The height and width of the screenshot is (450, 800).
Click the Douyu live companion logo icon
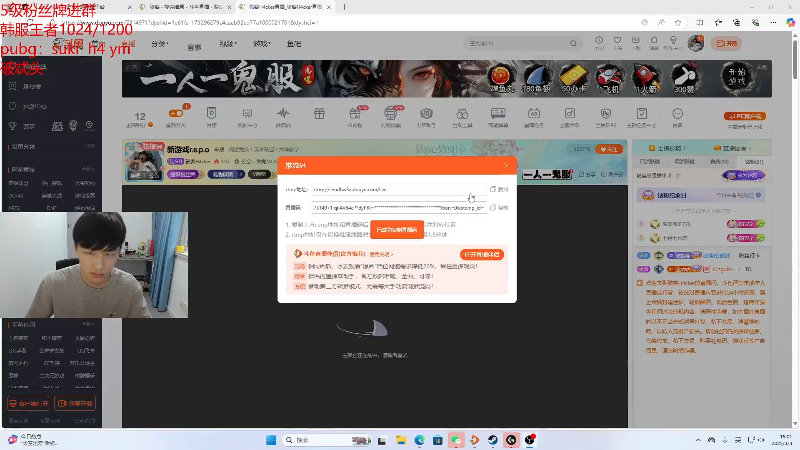(x=298, y=254)
